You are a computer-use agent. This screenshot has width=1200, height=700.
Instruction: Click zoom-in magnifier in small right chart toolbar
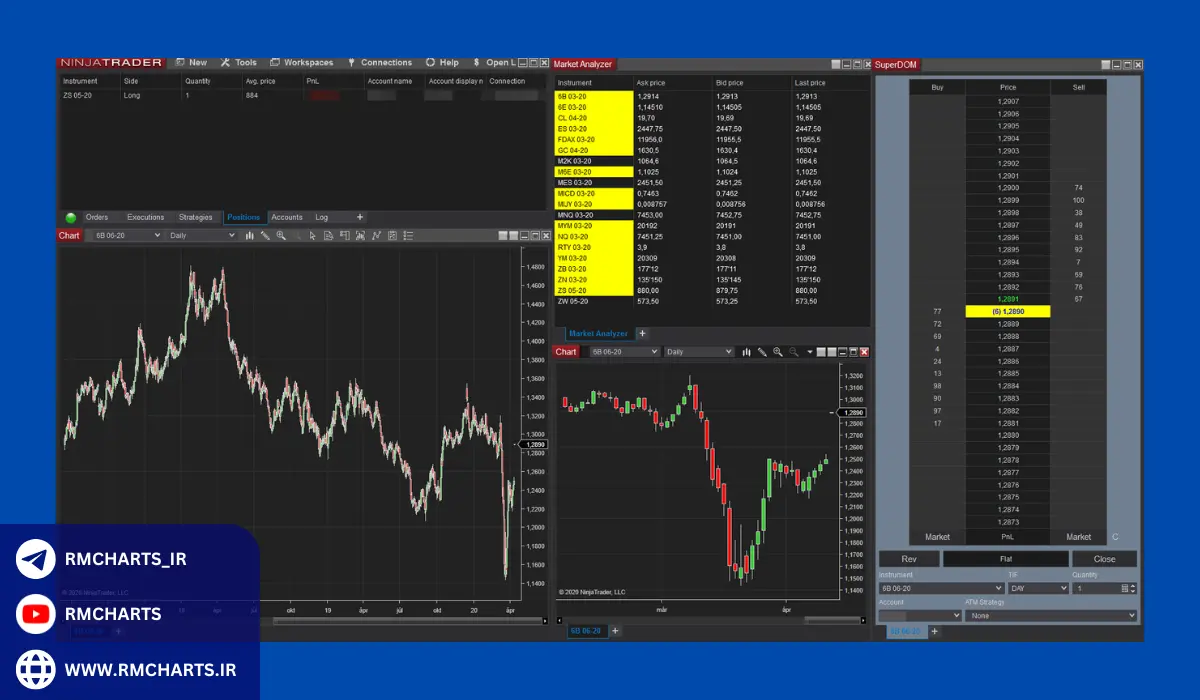(778, 352)
